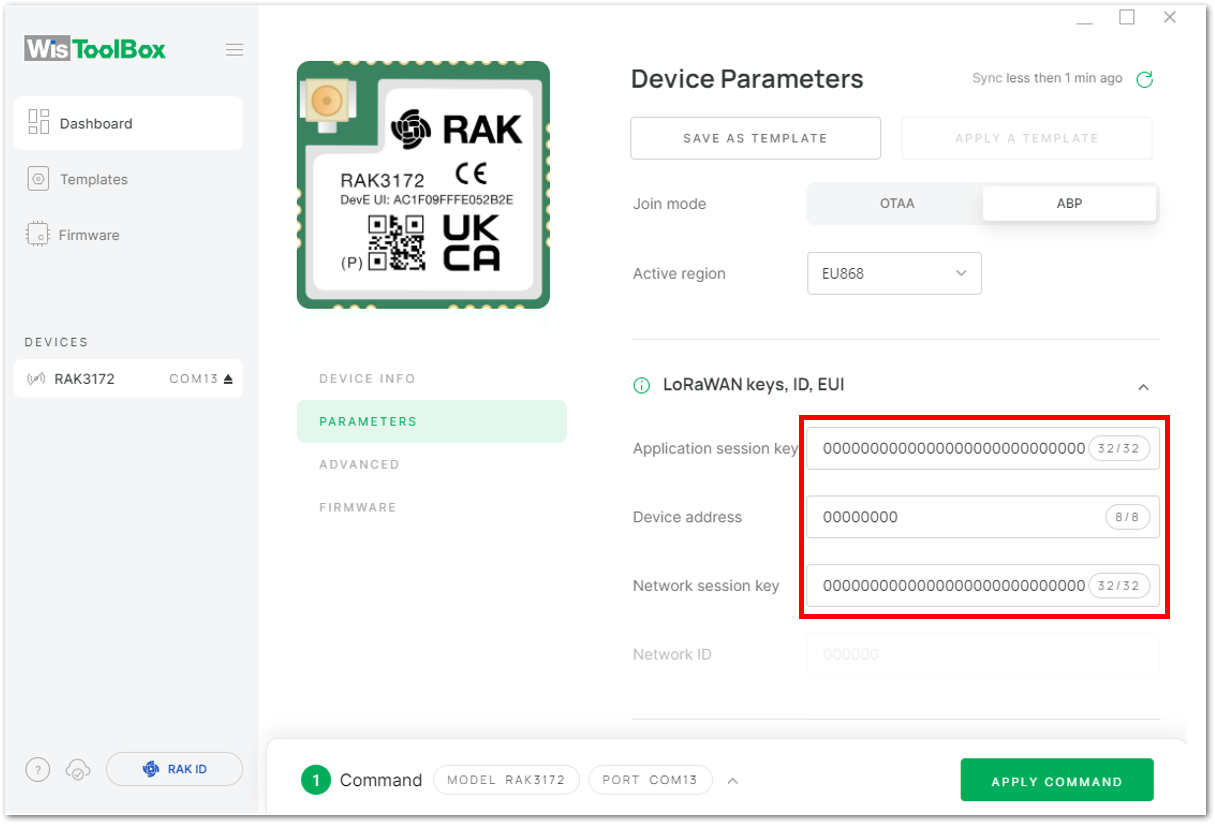Click the Port COM13 tag

650,780
